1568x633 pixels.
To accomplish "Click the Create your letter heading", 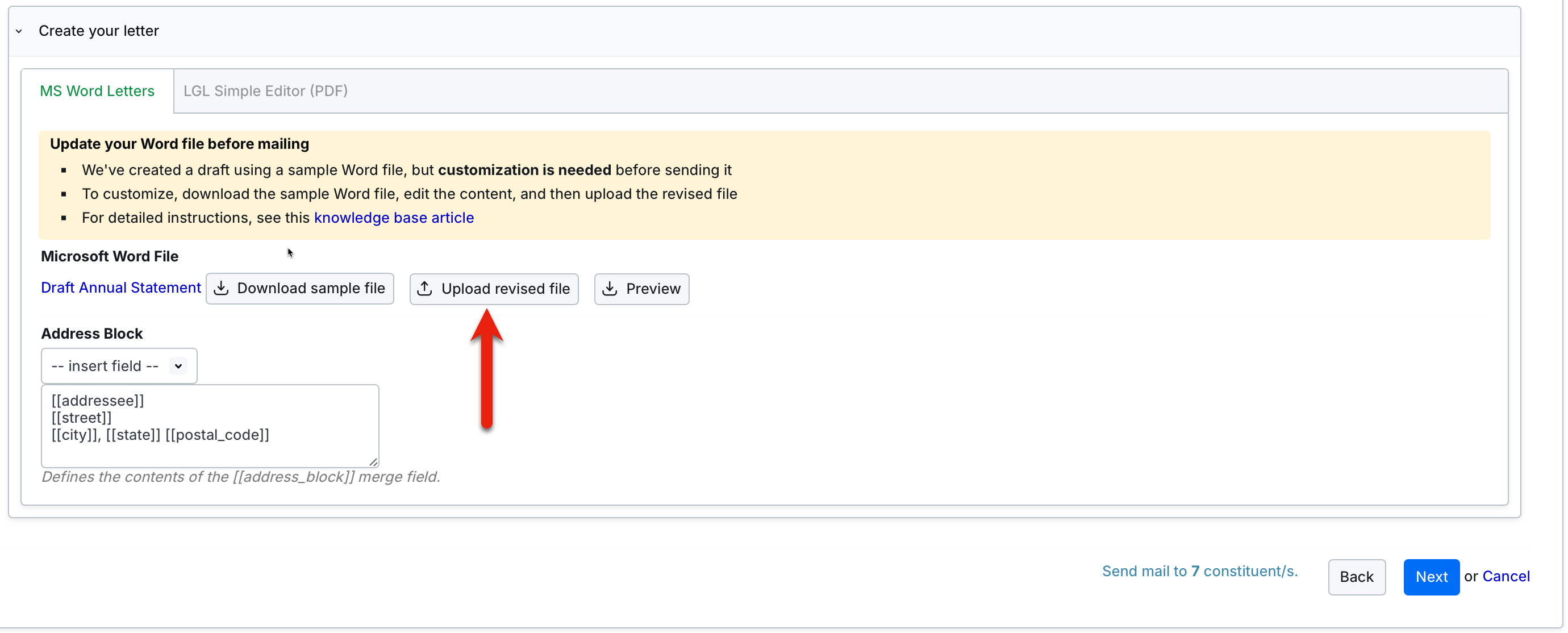I will pyautogui.click(x=99, y=31).
